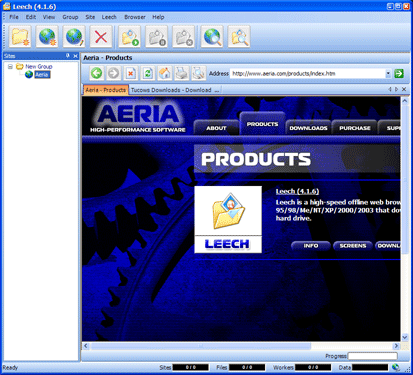
Task: Click the AERIA logo
Action: pos(138,117)
